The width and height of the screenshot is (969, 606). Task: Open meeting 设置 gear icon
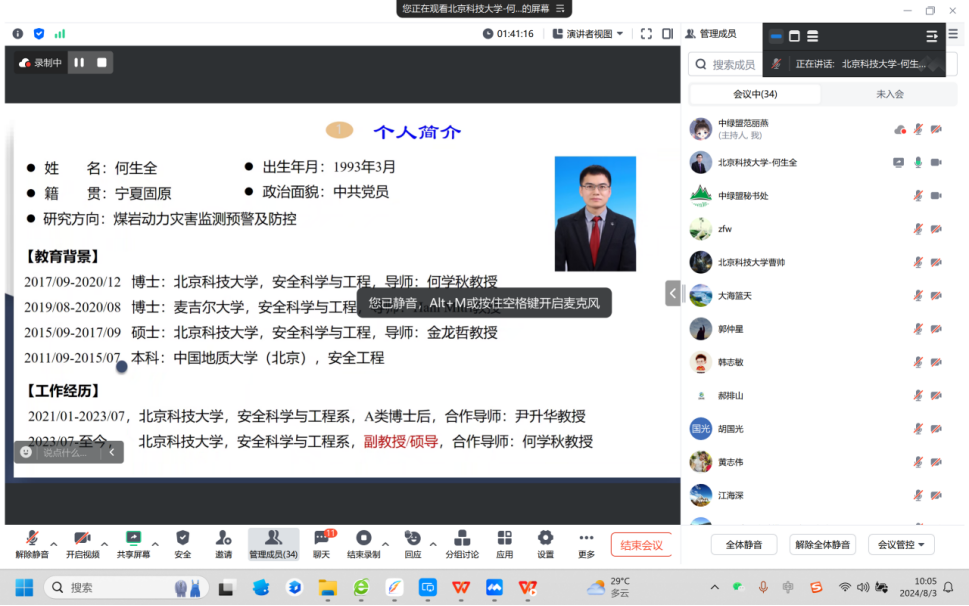pyautogui.click(x=545, y=544)
